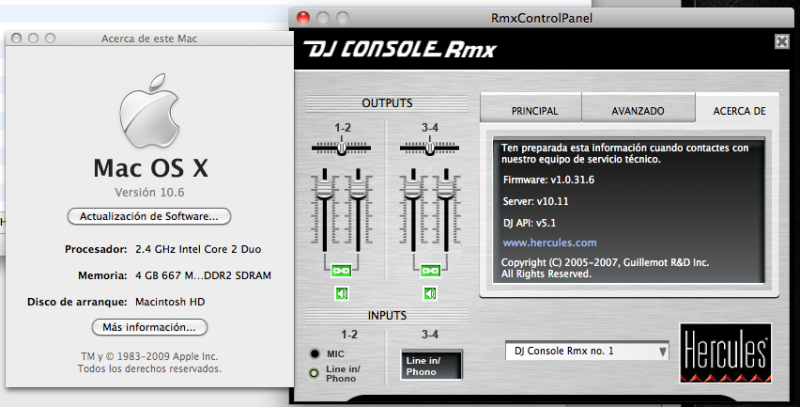Click Actualización de Software button
Image resolution: width=800 pixels, height=407 pixels.
tap(149, 216)
